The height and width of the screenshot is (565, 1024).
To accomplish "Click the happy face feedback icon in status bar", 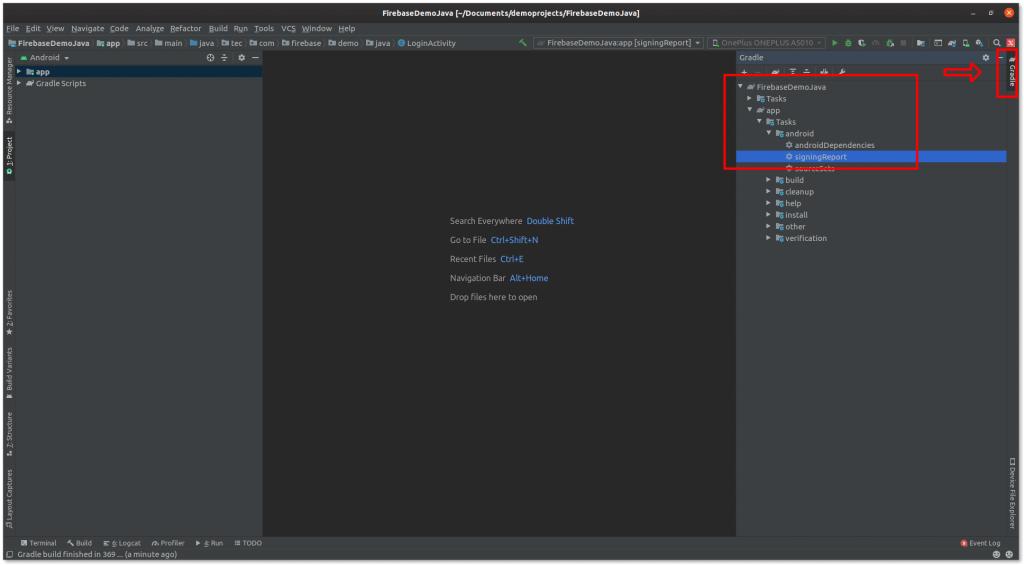I will (x=997, y=555).
